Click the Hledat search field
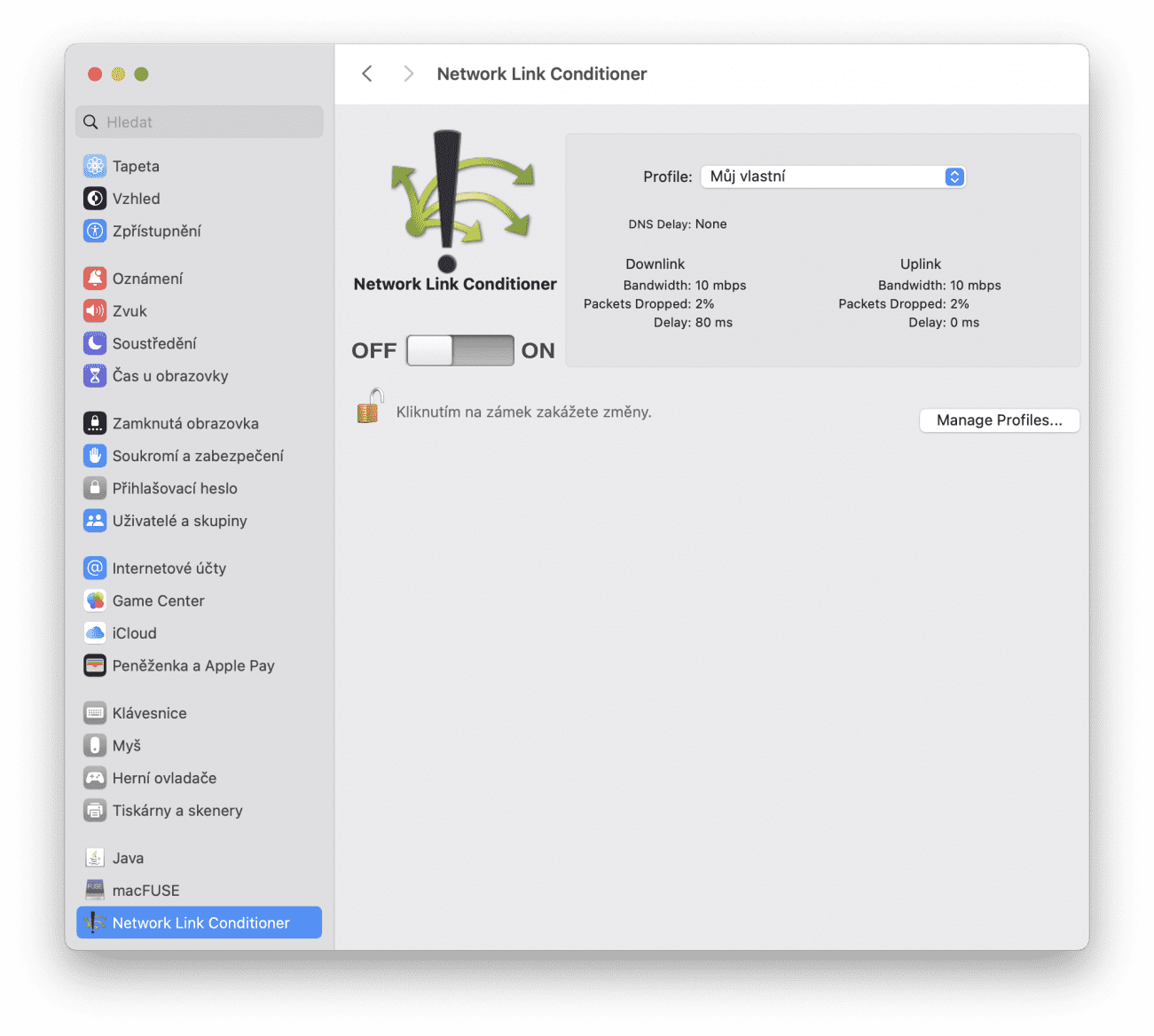Viewport: 1154px width, 1036px height. click(200, 122)
